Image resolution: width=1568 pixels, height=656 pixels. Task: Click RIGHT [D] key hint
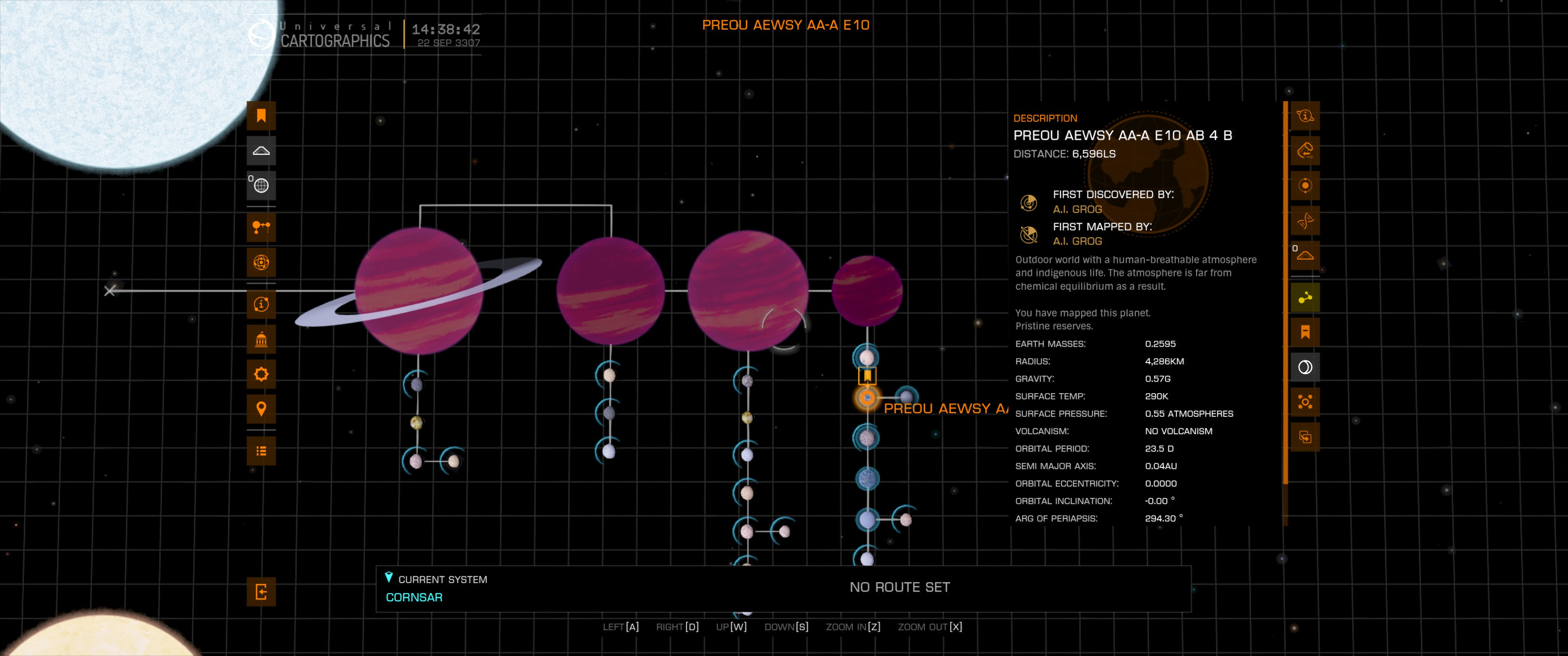(677, 627)
